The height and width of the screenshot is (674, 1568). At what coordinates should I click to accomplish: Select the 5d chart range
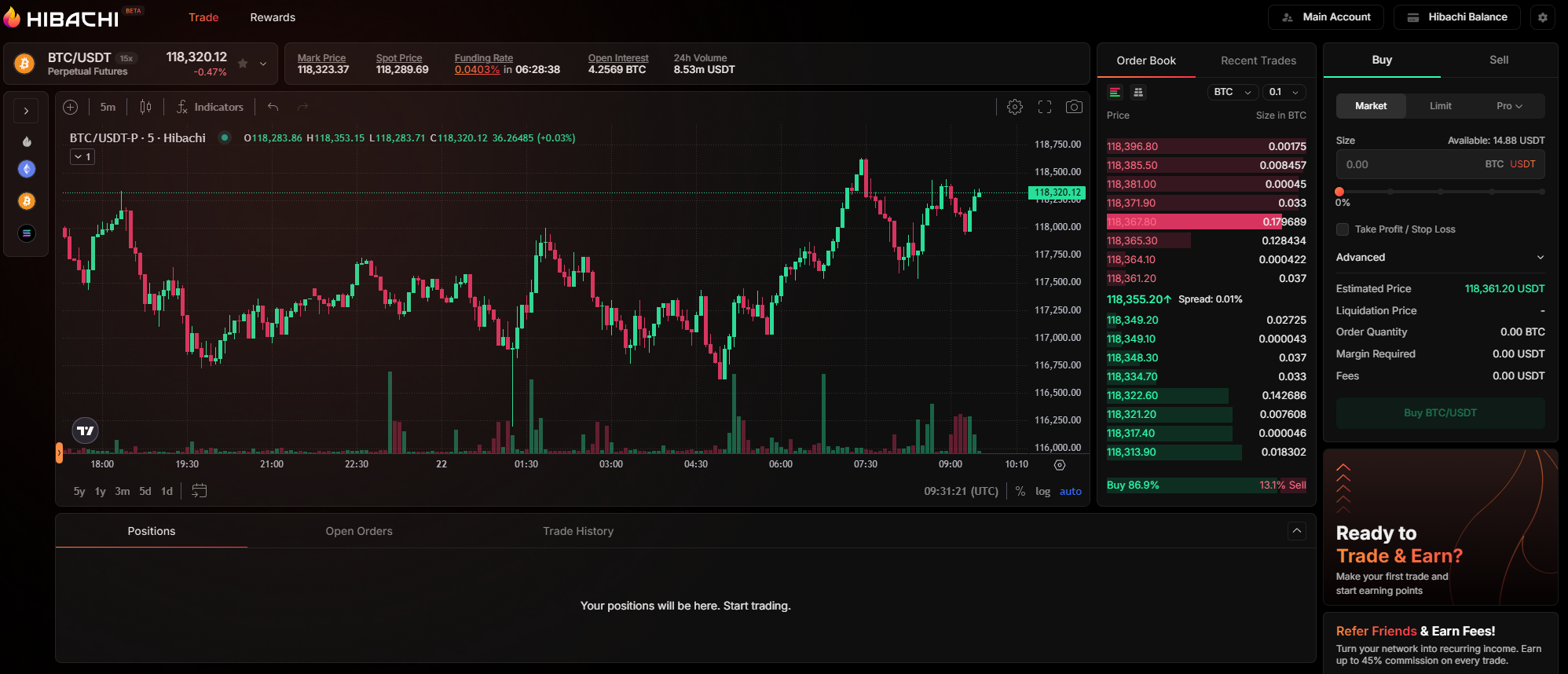(x=145, y=492)
